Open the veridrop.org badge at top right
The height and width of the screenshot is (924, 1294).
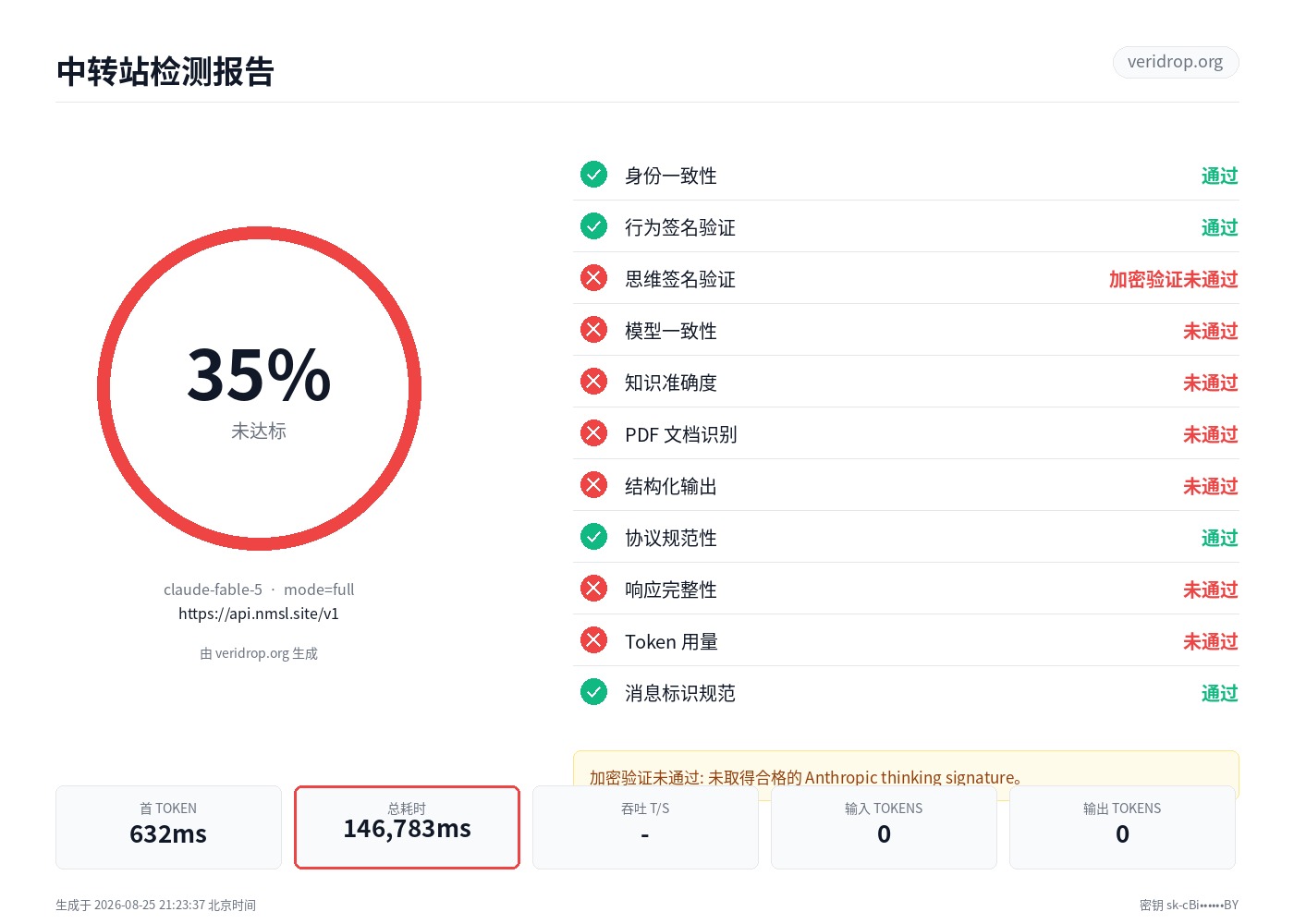click(1175, 62)
